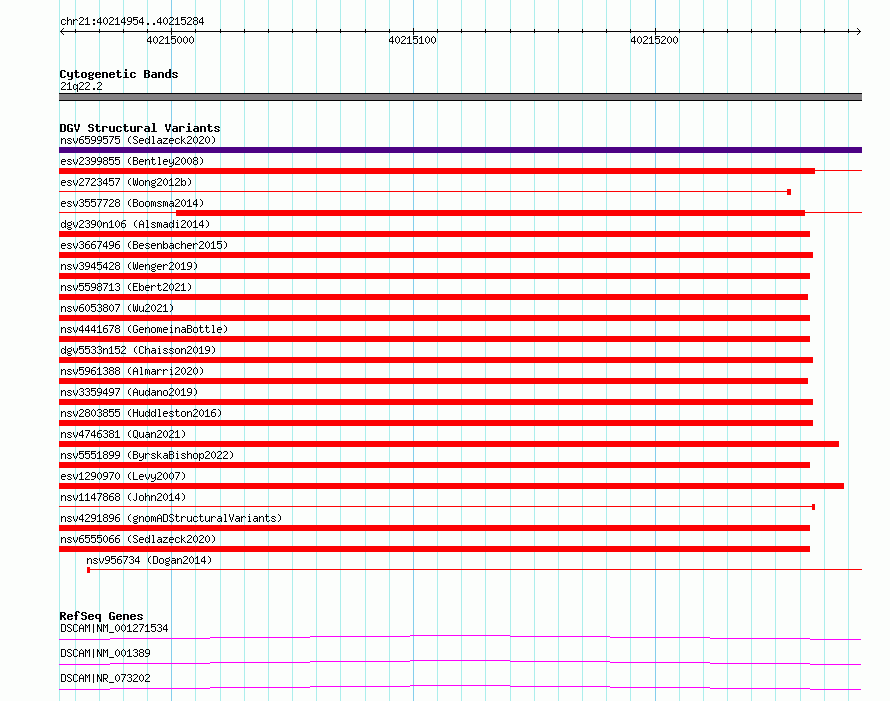Select the RefSeq Genes track title
The image size is (890, 701).
point(102,616)
